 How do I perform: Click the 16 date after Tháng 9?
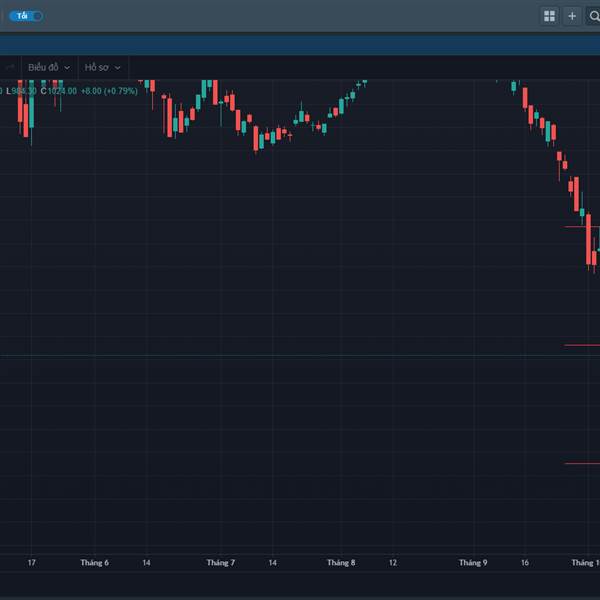point(524,563)
